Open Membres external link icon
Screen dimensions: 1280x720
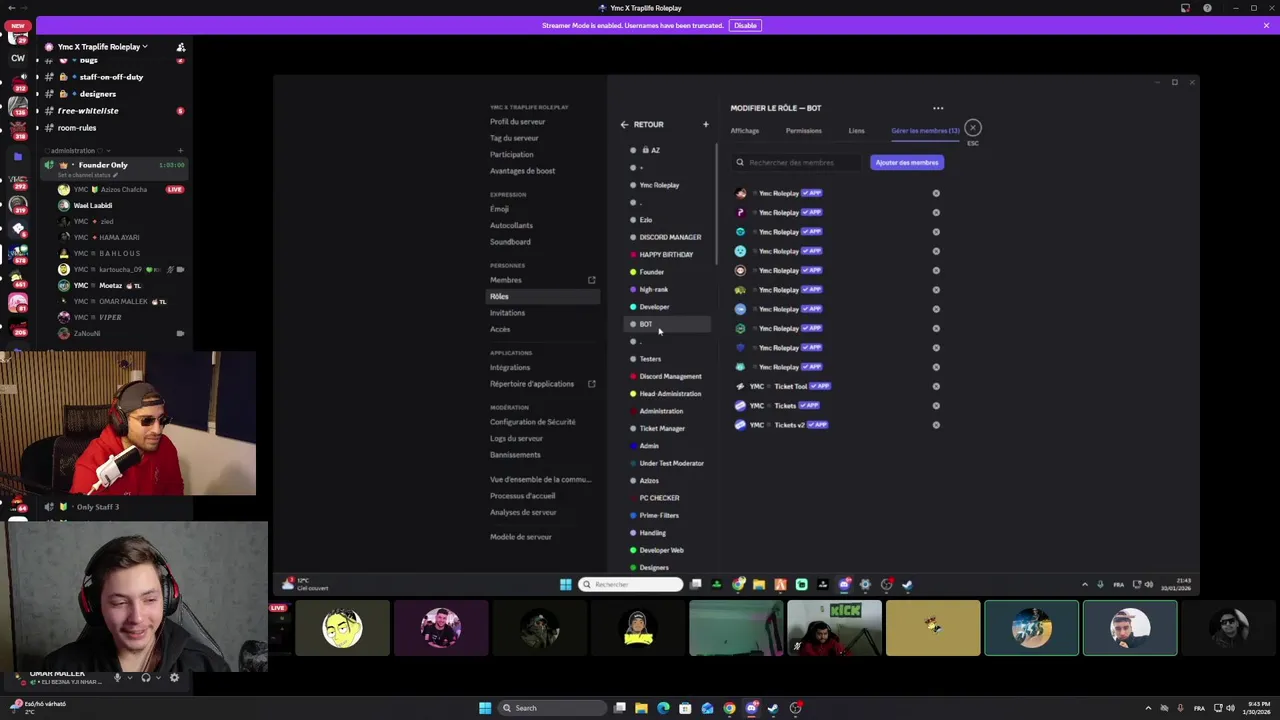(x=591, y=280)
